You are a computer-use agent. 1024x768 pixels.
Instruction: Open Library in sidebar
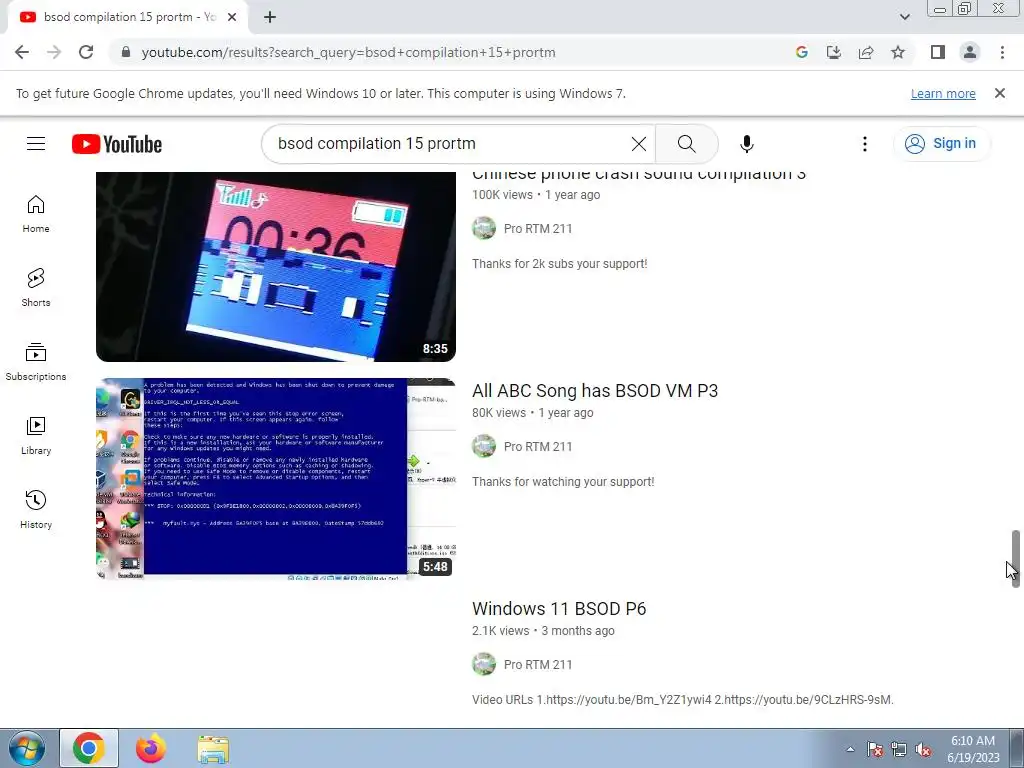[x=36, y=436]
